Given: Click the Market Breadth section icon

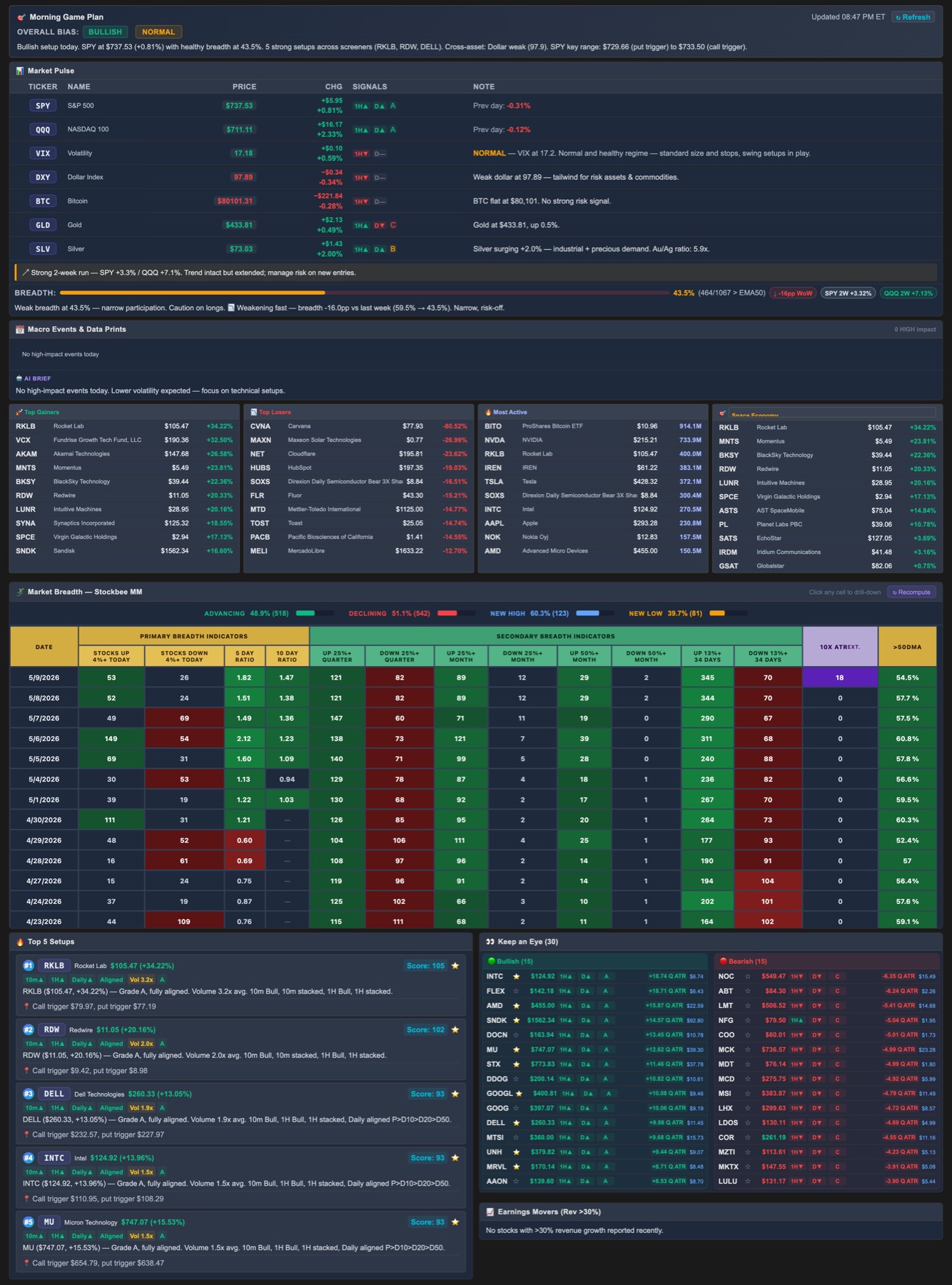Looking at the screenshot, I should [20, 592].
